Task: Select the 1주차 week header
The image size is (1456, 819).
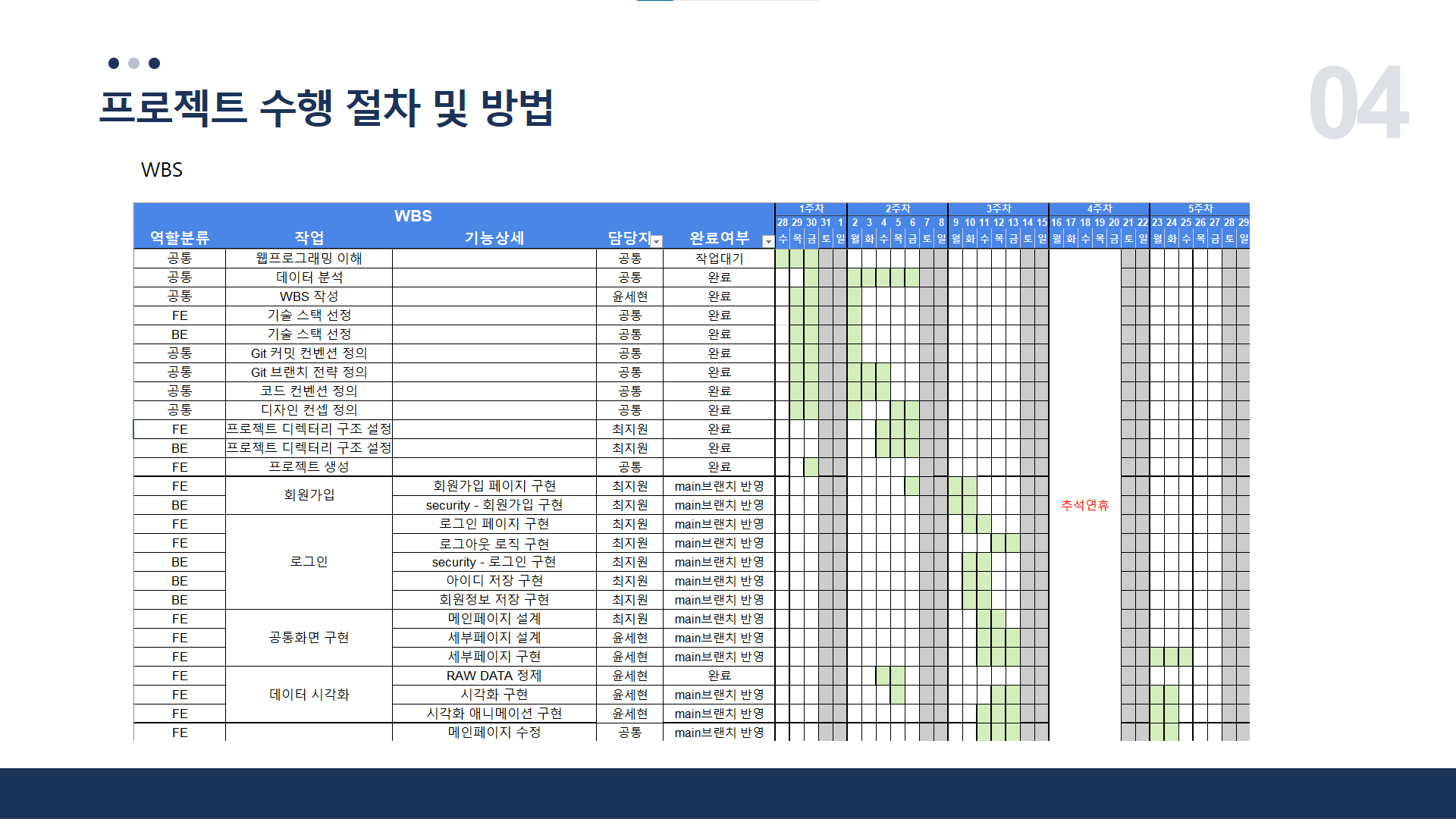Action: 811,209
